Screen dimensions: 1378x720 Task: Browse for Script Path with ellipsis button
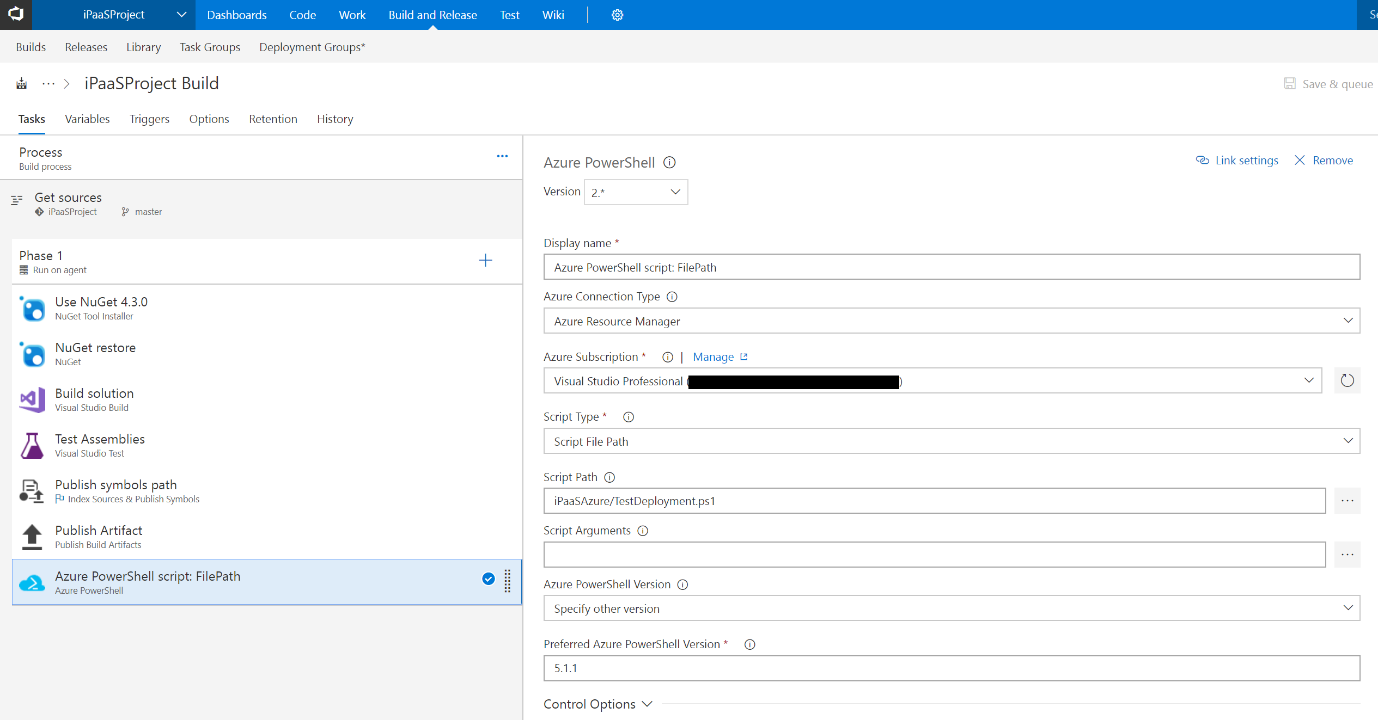coord(1347,501)
